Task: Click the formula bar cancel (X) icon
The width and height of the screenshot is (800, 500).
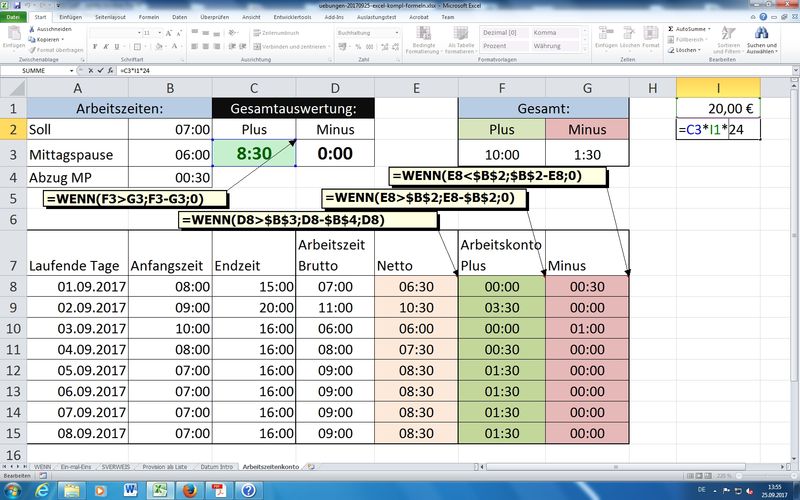Action: 88,72
